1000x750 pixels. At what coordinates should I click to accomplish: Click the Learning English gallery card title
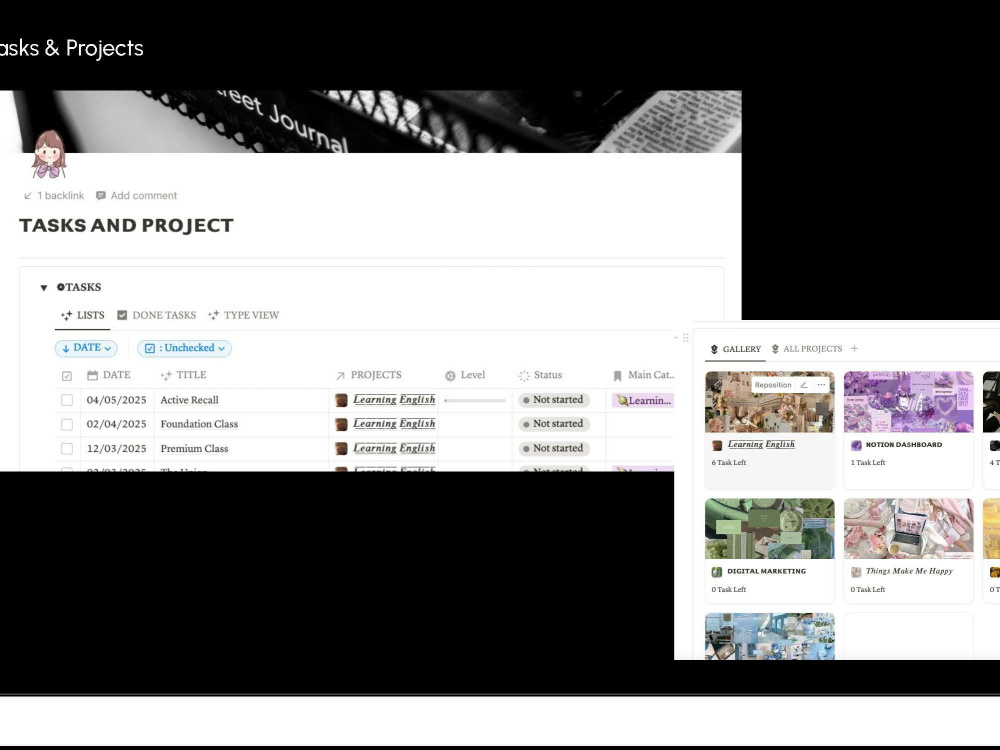click(761, 445)
